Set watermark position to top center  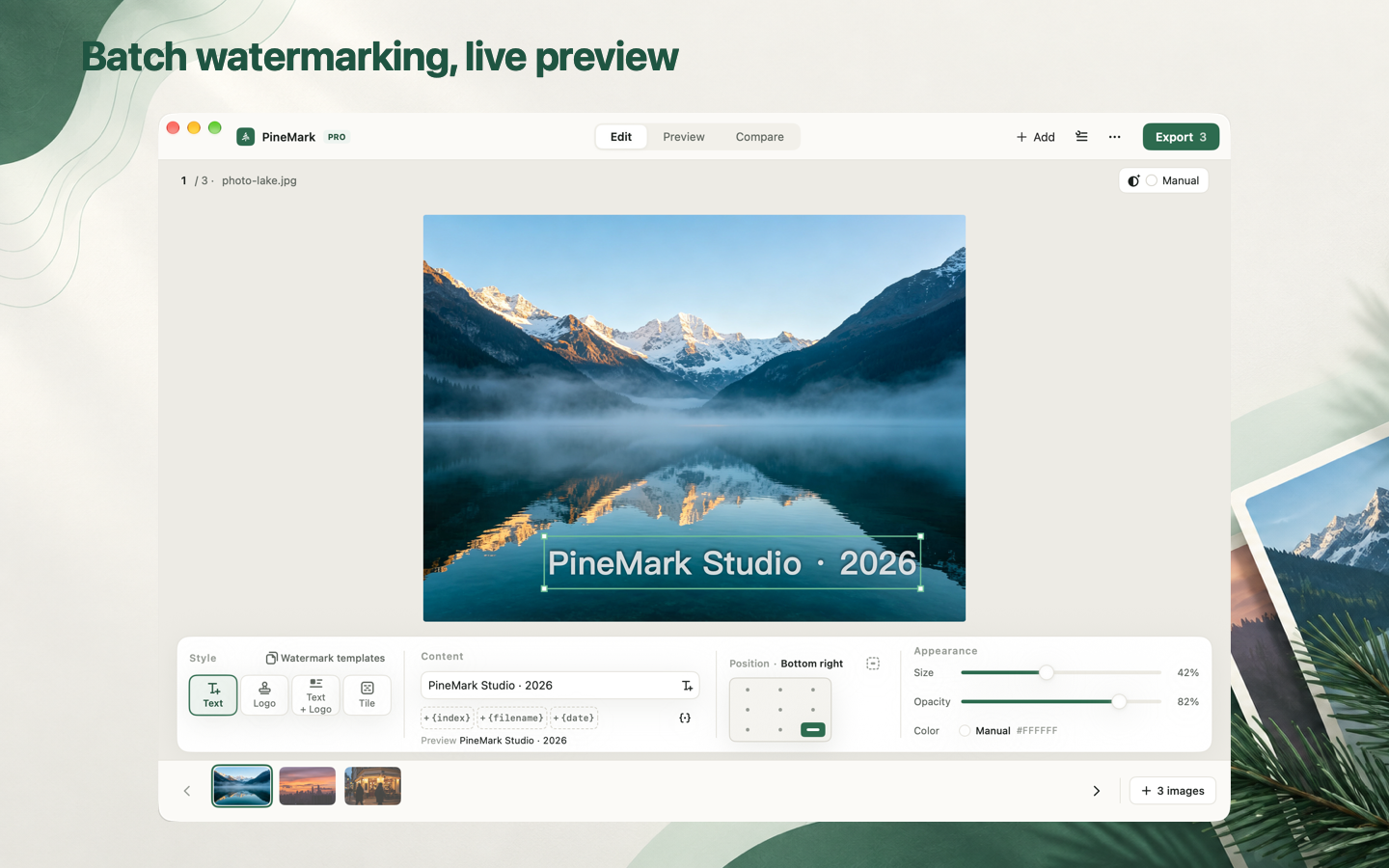[780, 690]
